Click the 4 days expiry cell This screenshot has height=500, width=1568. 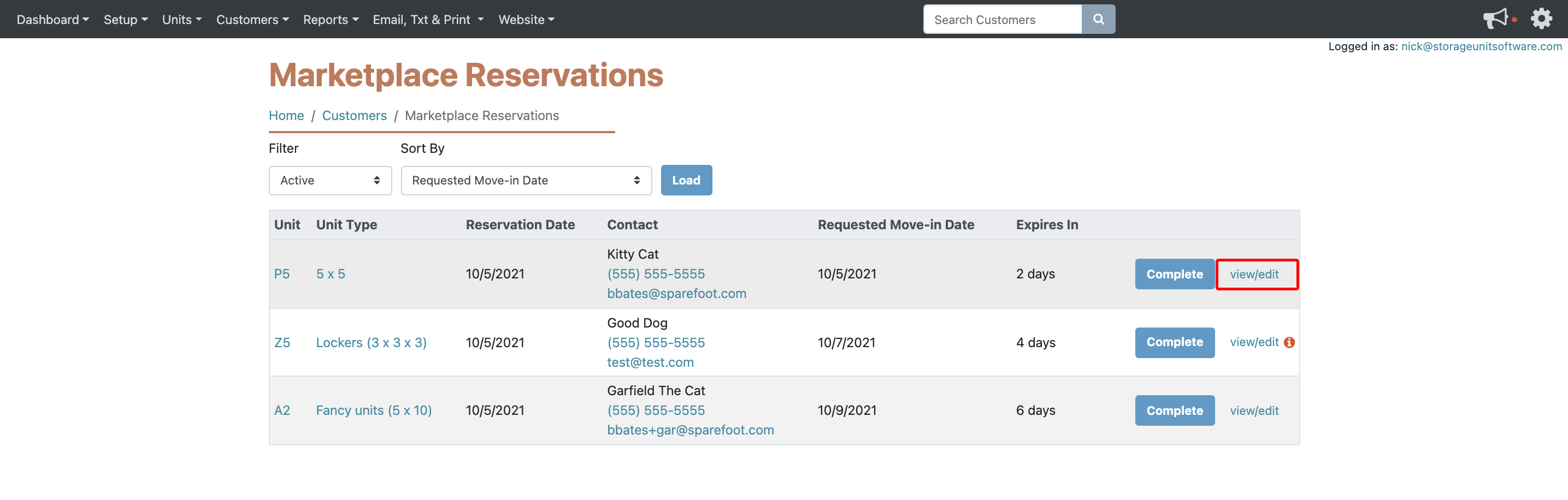click(x=1035, y=342)
